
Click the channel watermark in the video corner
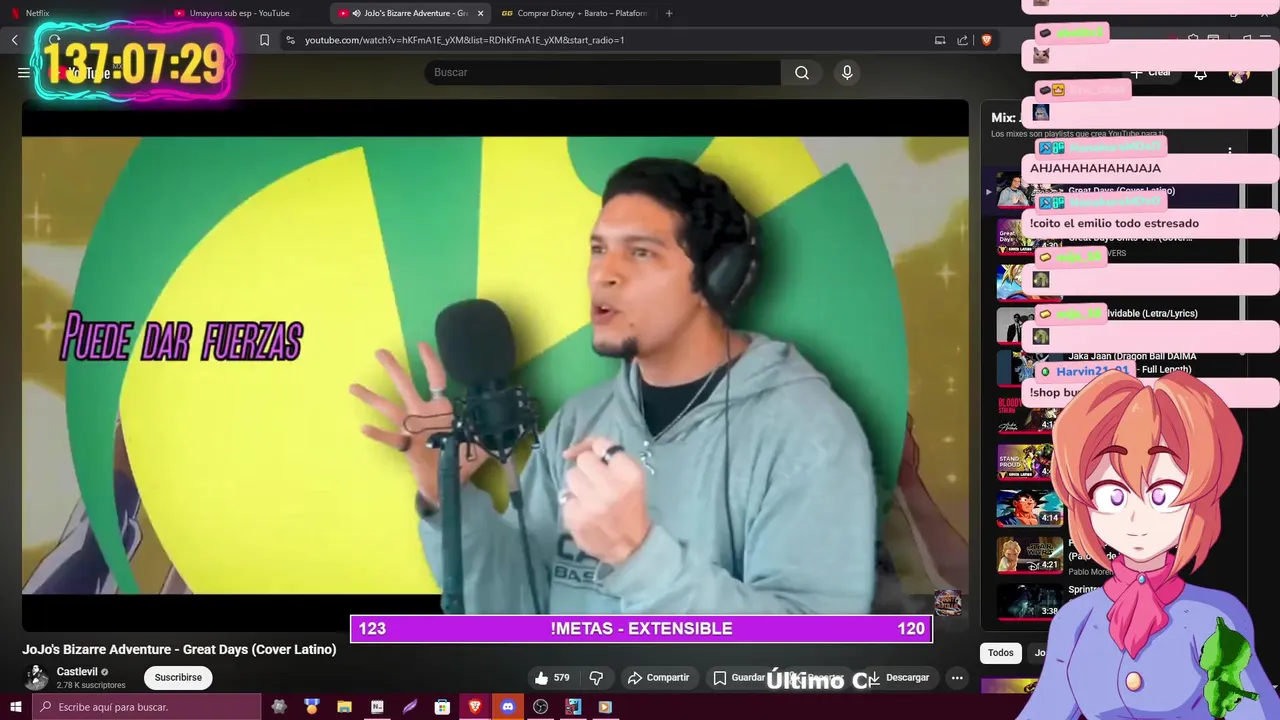[948, 602]
